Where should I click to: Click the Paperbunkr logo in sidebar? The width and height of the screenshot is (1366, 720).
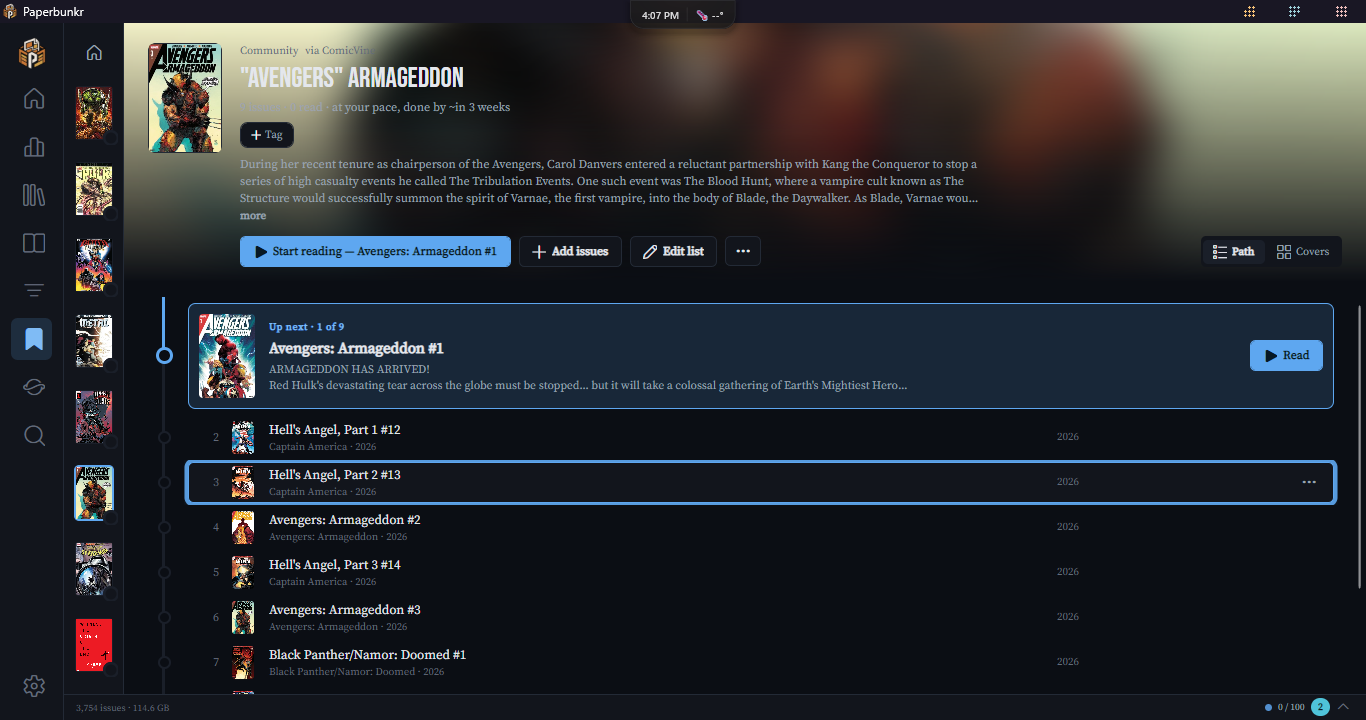pyautogui.click(x=32, y=52)
